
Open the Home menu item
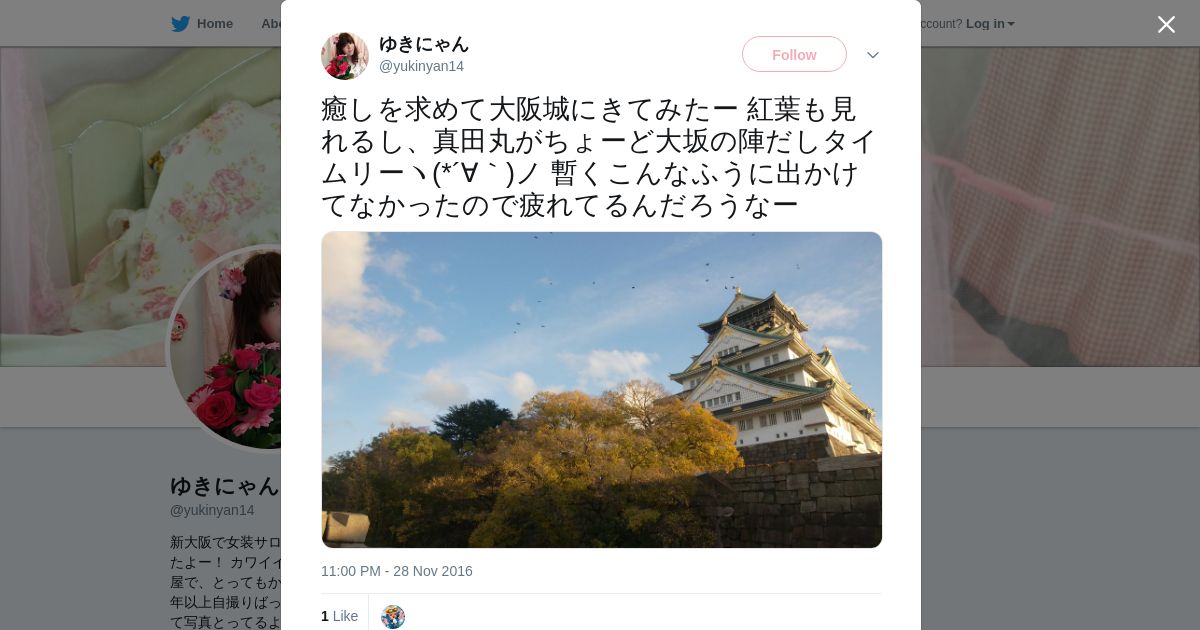point(215,24)
